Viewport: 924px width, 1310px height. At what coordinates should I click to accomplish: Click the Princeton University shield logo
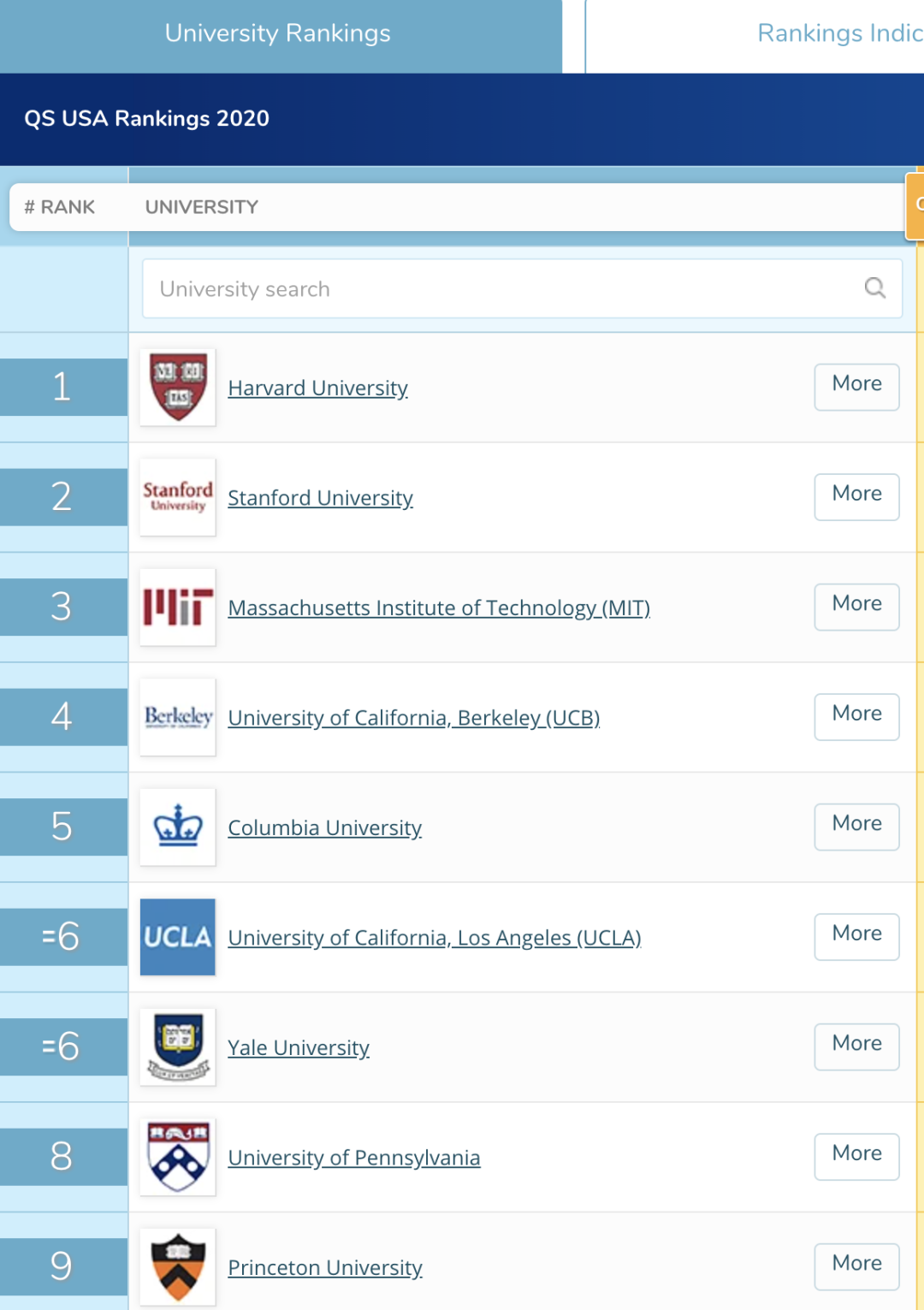(178, 1267)
